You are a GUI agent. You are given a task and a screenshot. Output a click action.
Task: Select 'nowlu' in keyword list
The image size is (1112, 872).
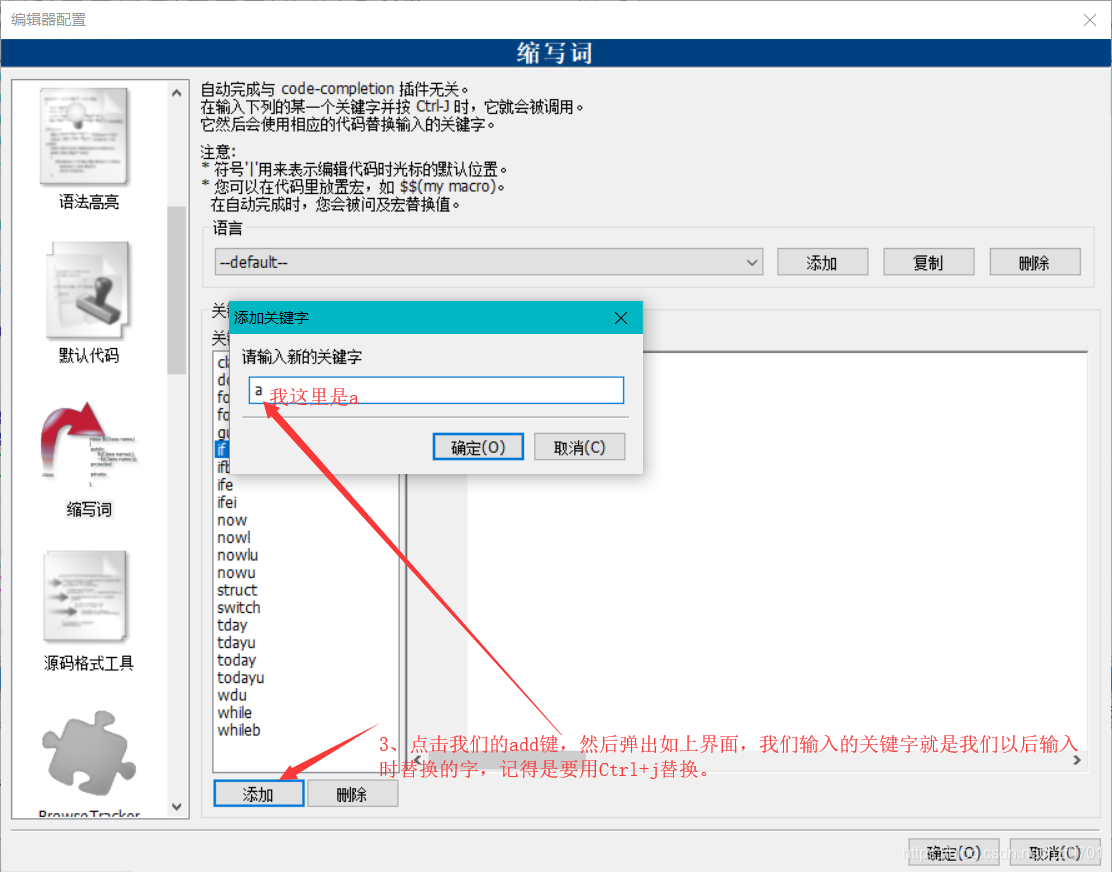pos(238,555)
